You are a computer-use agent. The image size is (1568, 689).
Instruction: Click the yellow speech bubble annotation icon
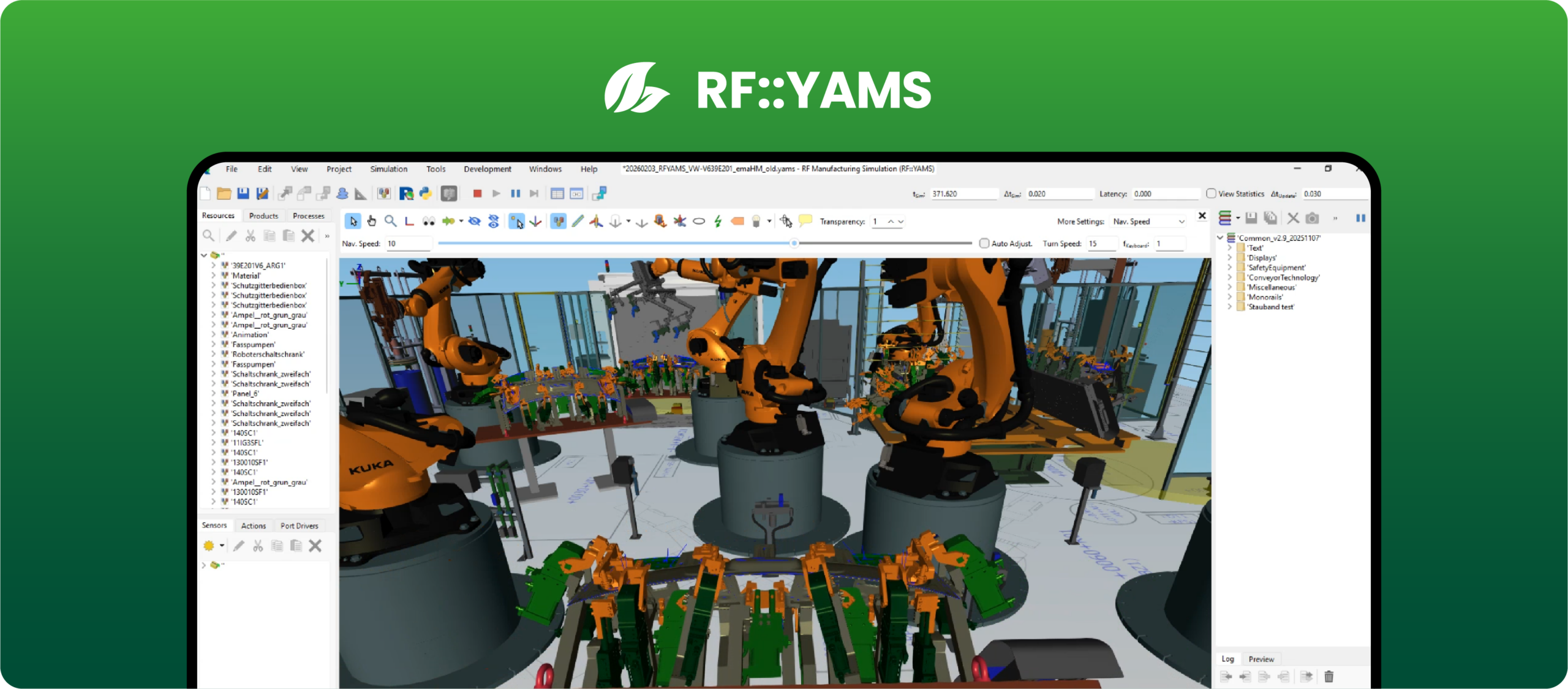pos(805,220)
